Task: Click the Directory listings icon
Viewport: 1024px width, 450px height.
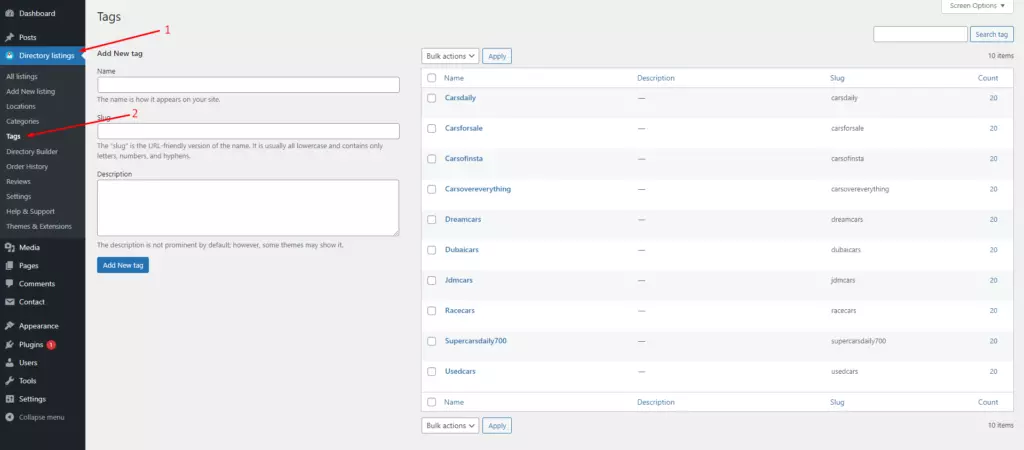Action: [x=10, y=56]
